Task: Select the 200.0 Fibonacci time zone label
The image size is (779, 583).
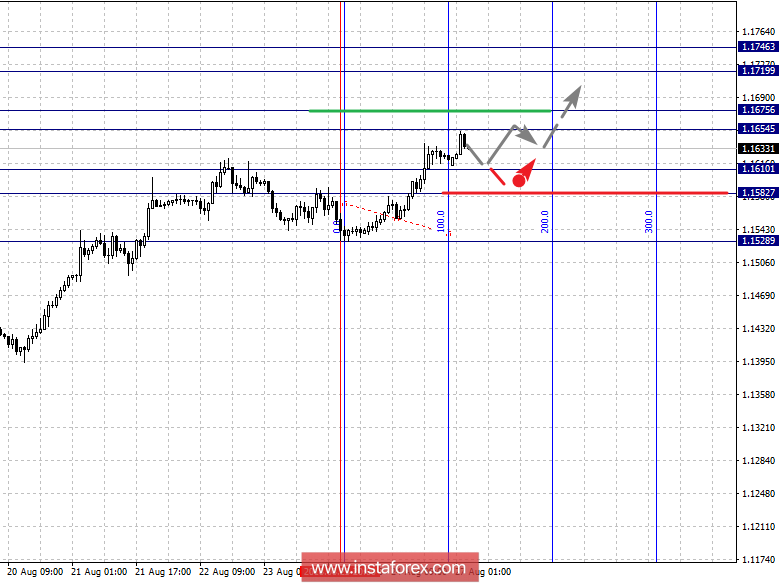Action: pos(545,221)
